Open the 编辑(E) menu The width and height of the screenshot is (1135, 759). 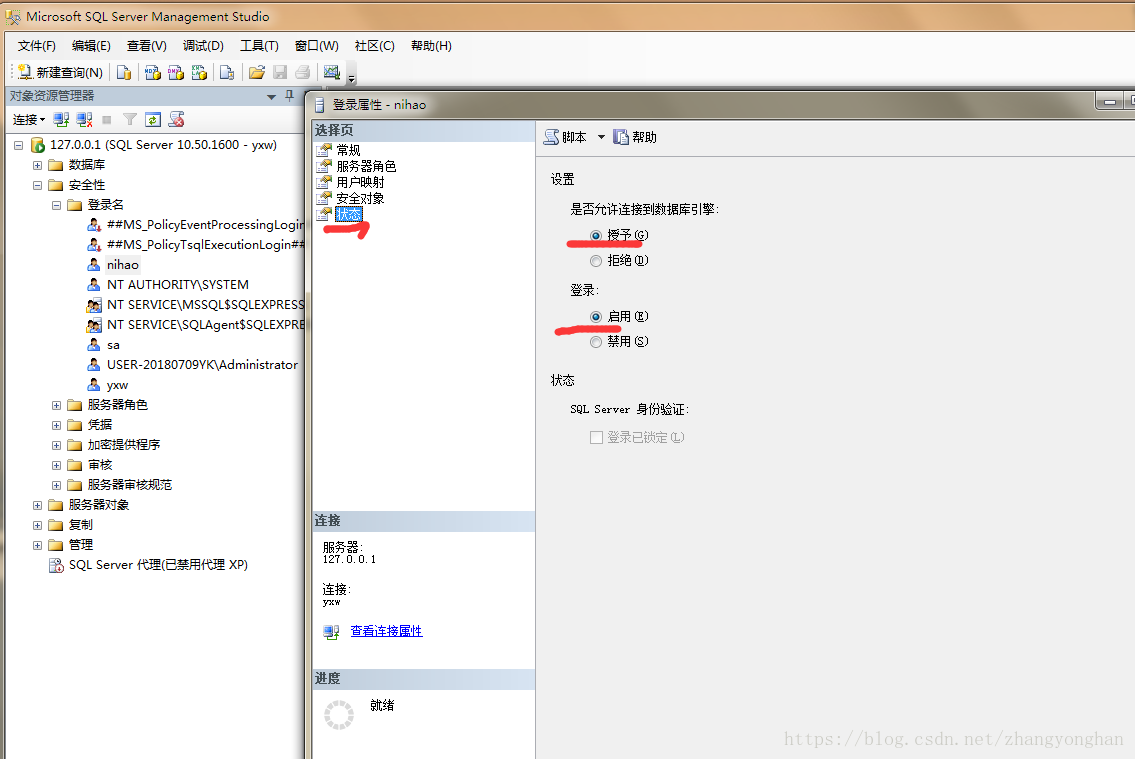pyautogui.click(x=91, y=46)
